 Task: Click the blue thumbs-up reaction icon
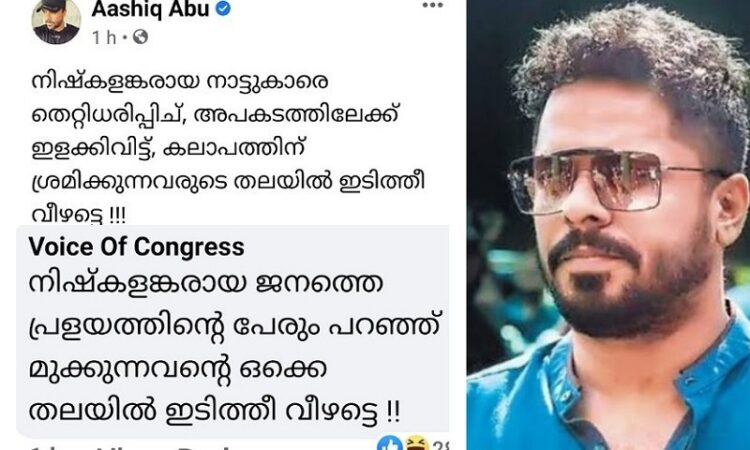pyautogui.click(x=390, y=443)
